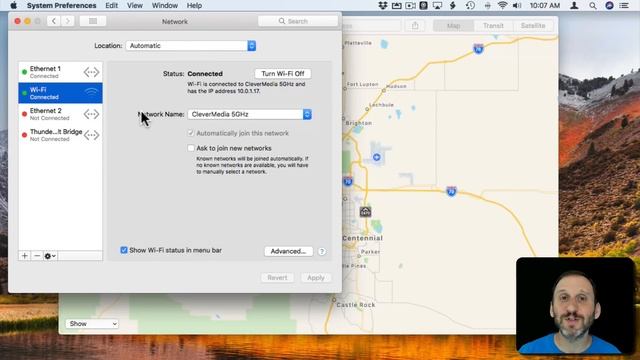Click the Platteville label on the map
This screenshot has height=360, width=640.
[x=358, y=43]
